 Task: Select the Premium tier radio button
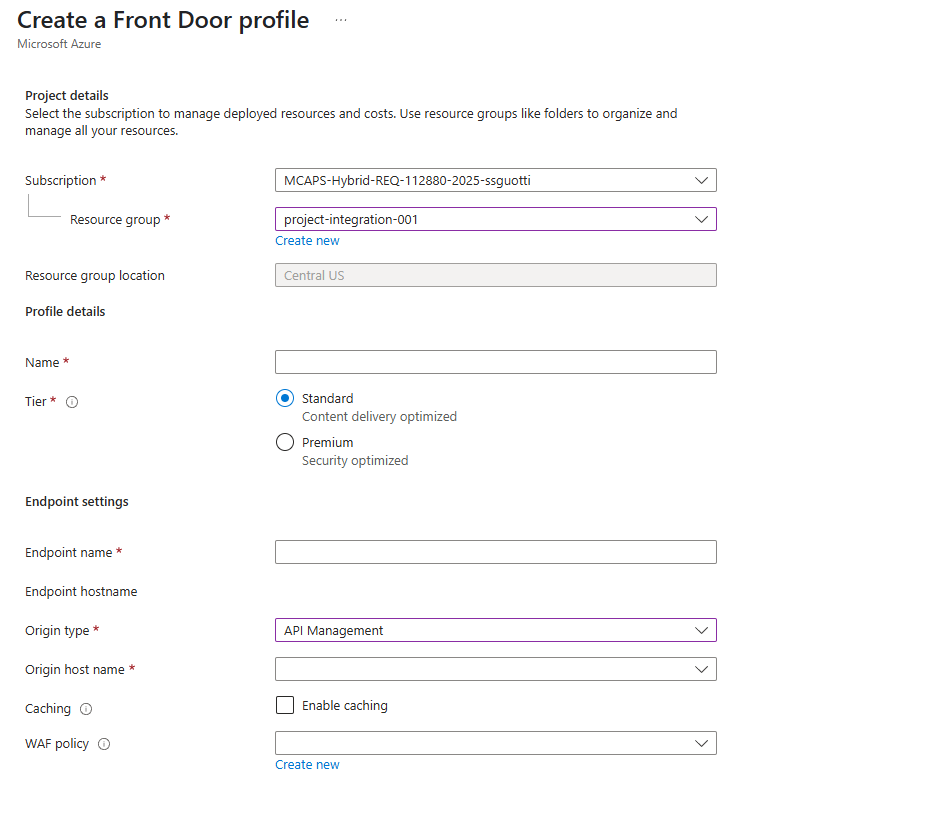[285, 442]
